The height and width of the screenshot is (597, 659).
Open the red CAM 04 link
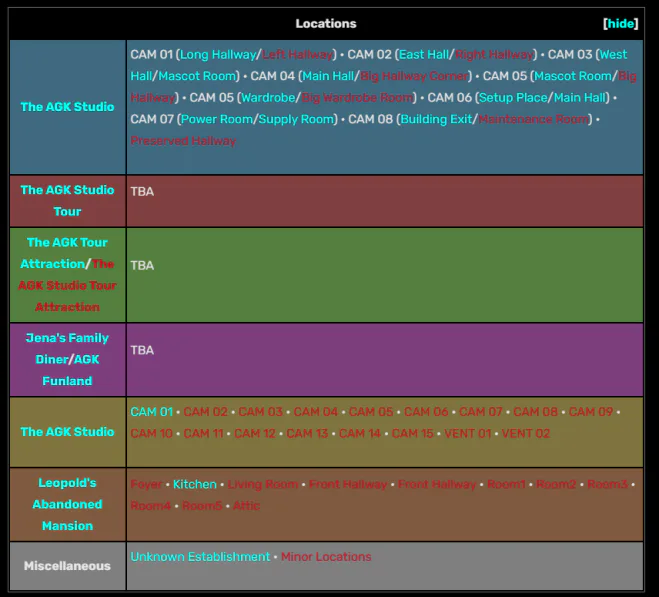pyautogui.click(x=316, y=412)
